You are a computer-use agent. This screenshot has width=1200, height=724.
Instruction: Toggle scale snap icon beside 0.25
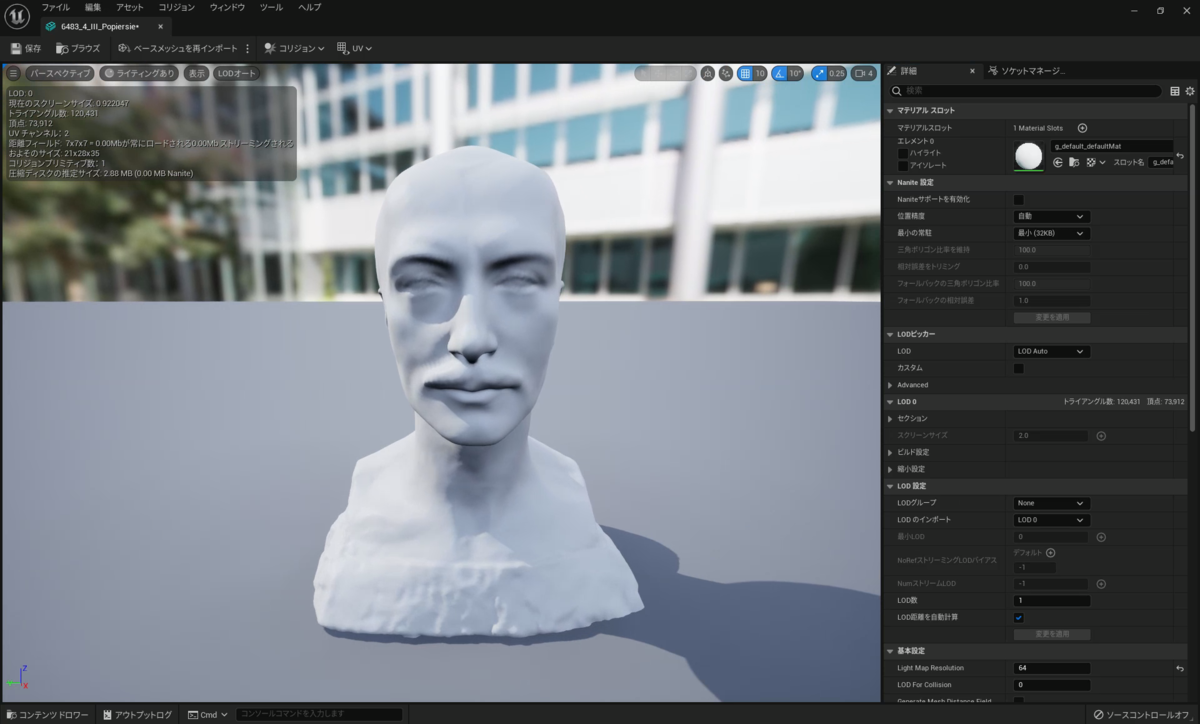(x=819, y=73)
